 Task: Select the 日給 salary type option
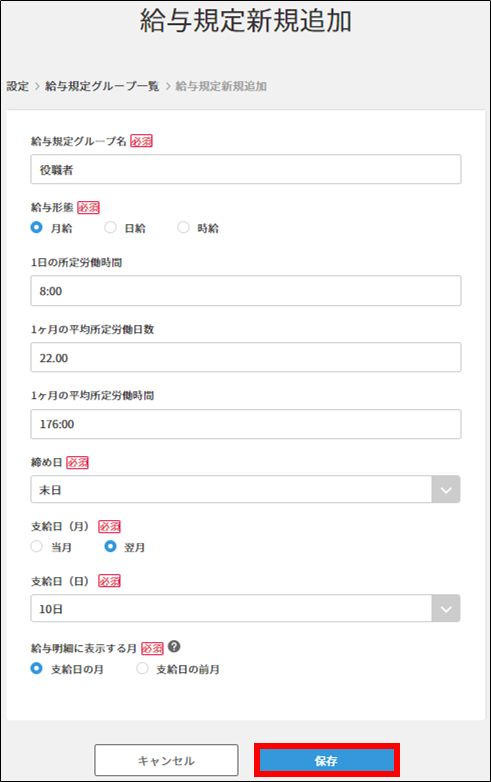coord(110,227)
